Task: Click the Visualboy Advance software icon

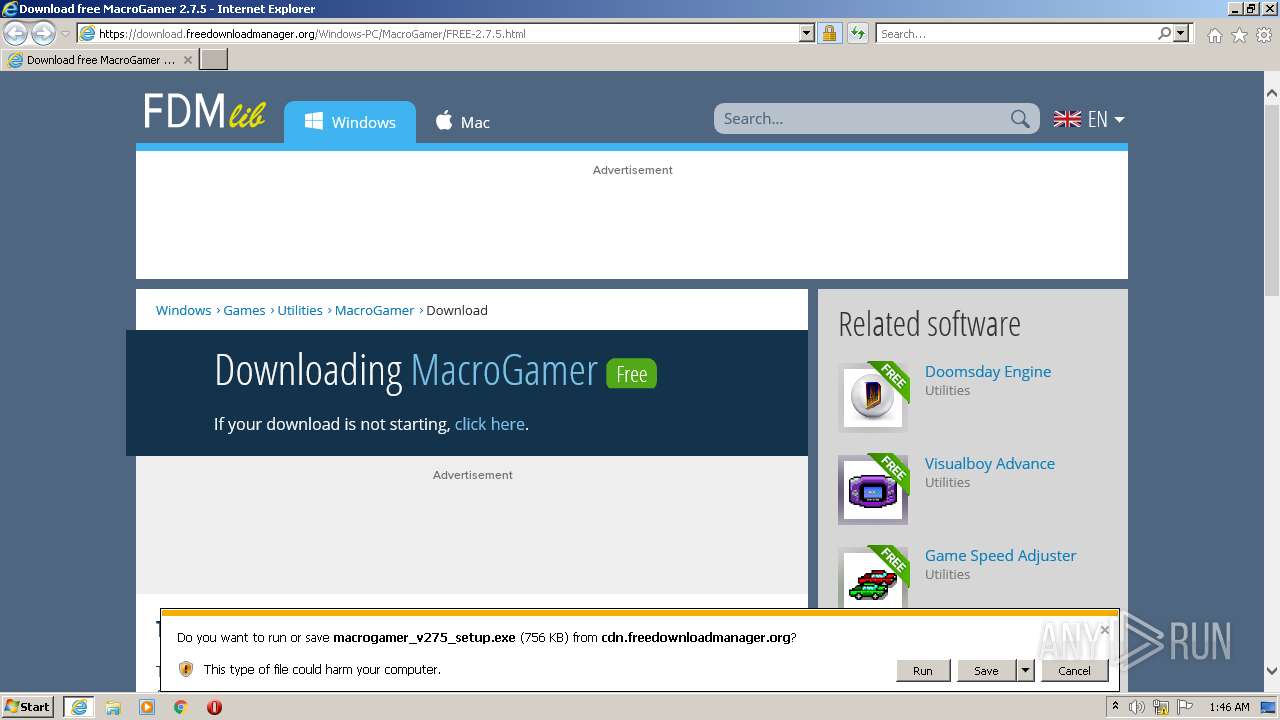Action: click(x=873, y=489)
